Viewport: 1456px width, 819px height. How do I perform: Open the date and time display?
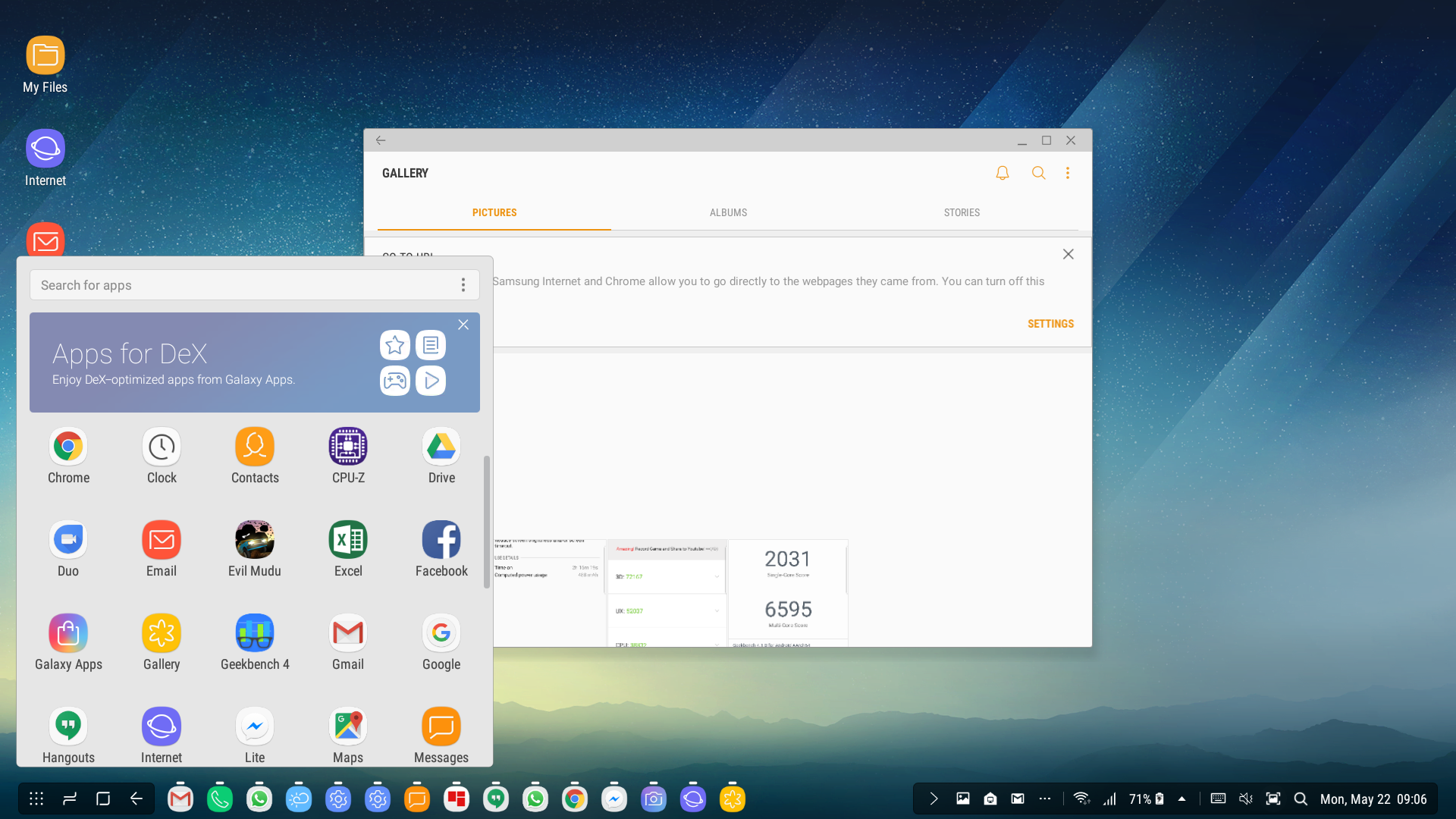(1373, 799)
